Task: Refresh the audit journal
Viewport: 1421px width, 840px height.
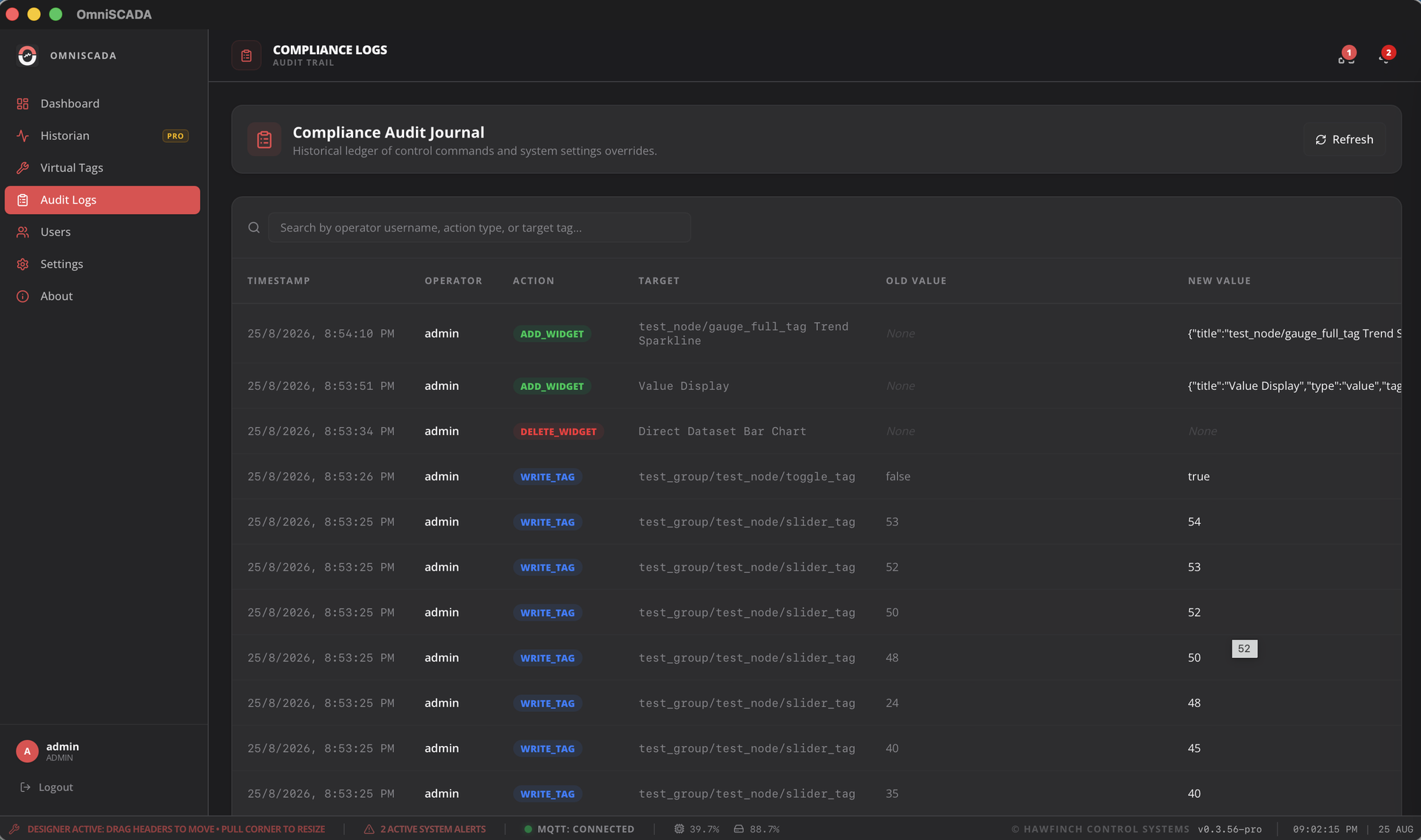Action: (x=1344, y=139)
